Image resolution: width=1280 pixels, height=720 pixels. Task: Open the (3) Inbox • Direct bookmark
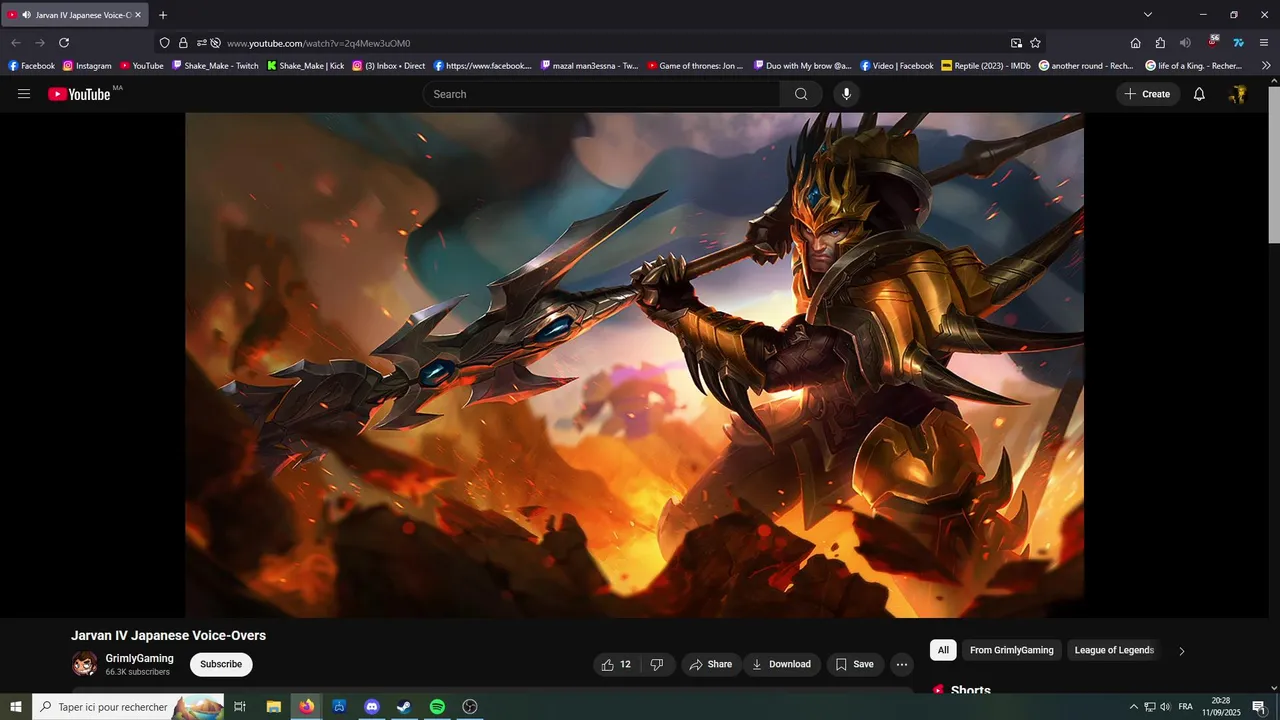pos(389,66)
